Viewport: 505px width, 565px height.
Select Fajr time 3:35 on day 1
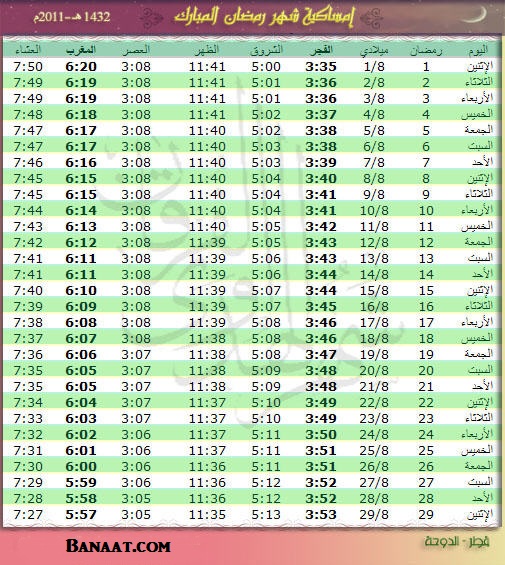(x=321, y=67)
